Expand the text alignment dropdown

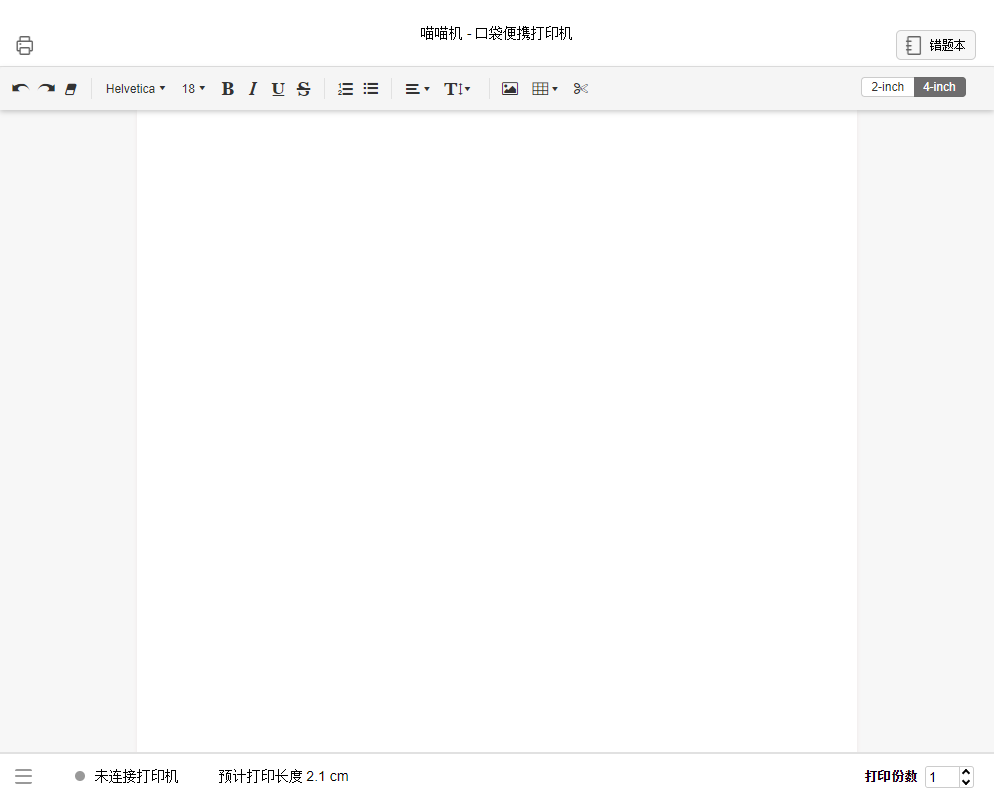pyautogui.click(x=417, y=89)
